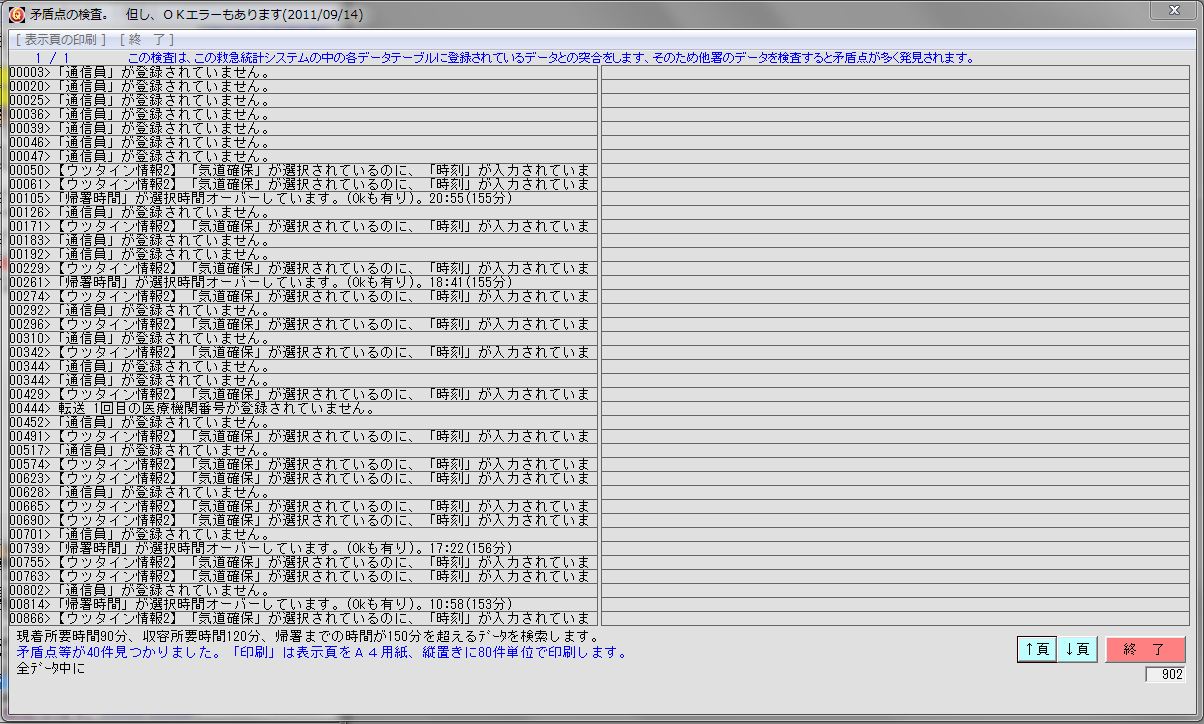1204x724 pixels.
Task: Go to previous page with ↑頁 button
Action: coord(1036,649)
